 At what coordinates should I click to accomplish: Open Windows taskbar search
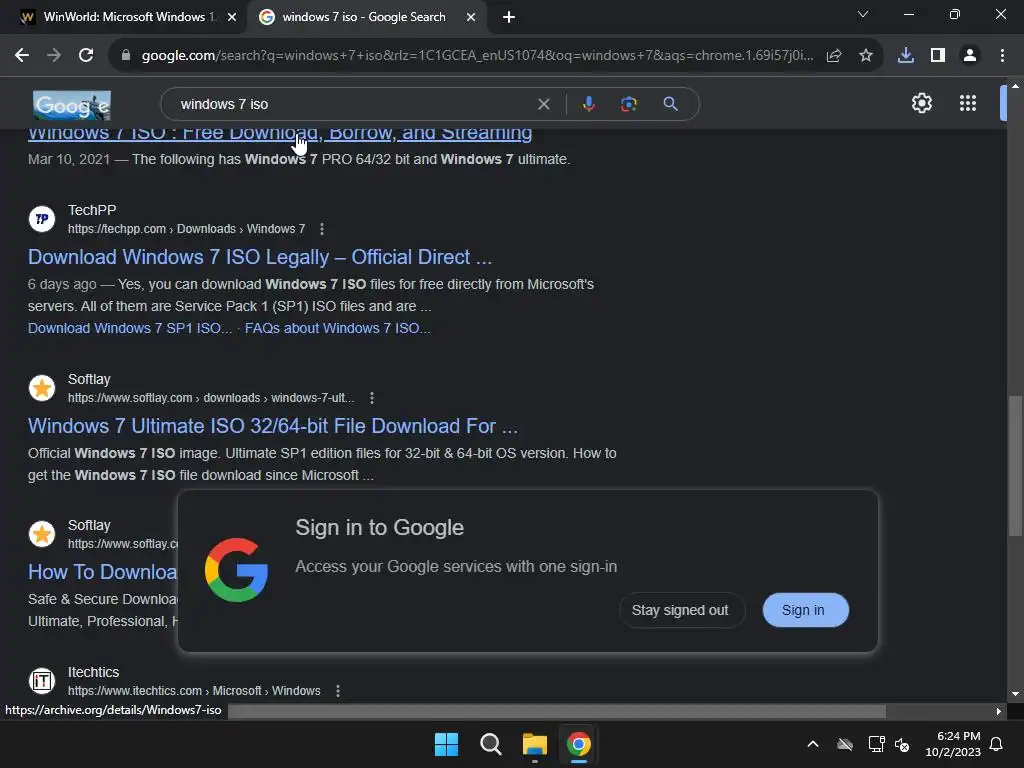tap(490, 744)
